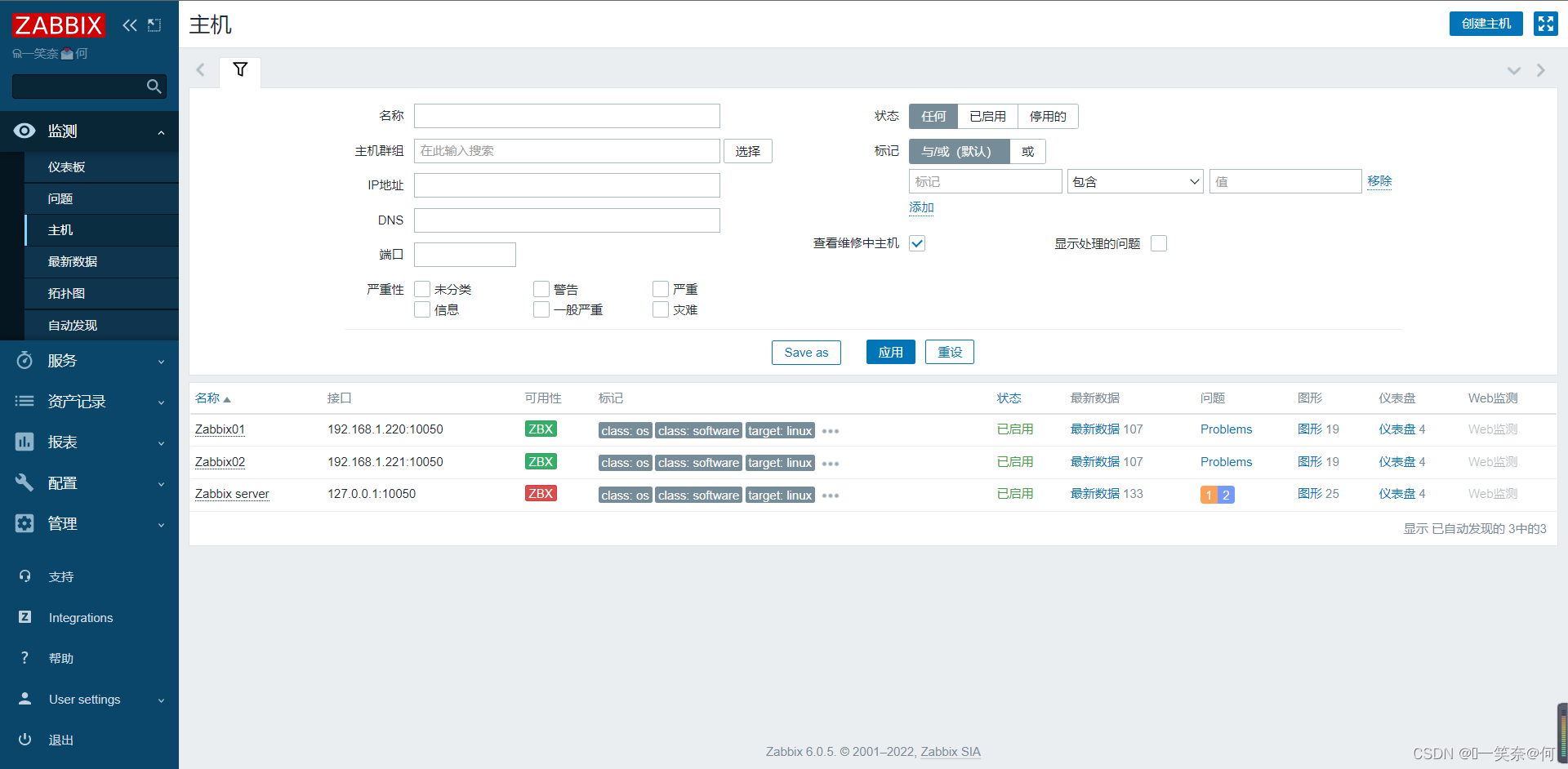Viewport: 1568px width, 769px height.
Task: Hide the sidebar using the window icon
Action: [x=154, y=25]
